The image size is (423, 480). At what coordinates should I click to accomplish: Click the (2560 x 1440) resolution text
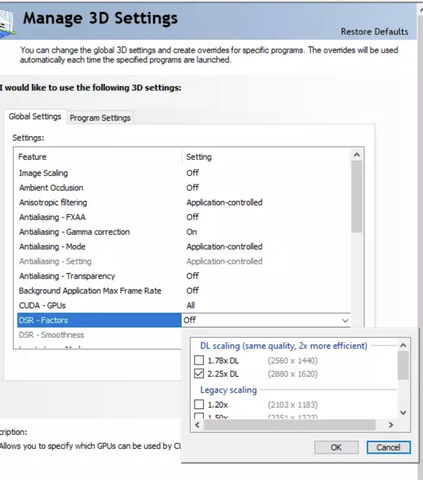point(292,360)
